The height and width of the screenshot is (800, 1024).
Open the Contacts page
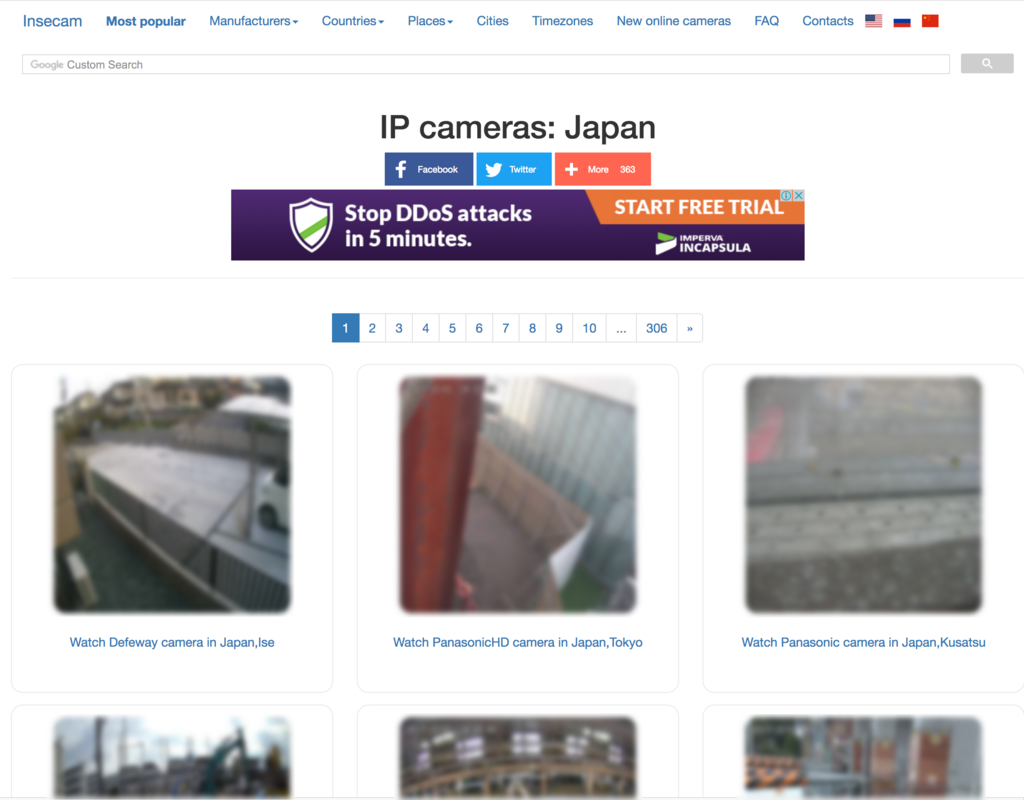tap(827, 21)
